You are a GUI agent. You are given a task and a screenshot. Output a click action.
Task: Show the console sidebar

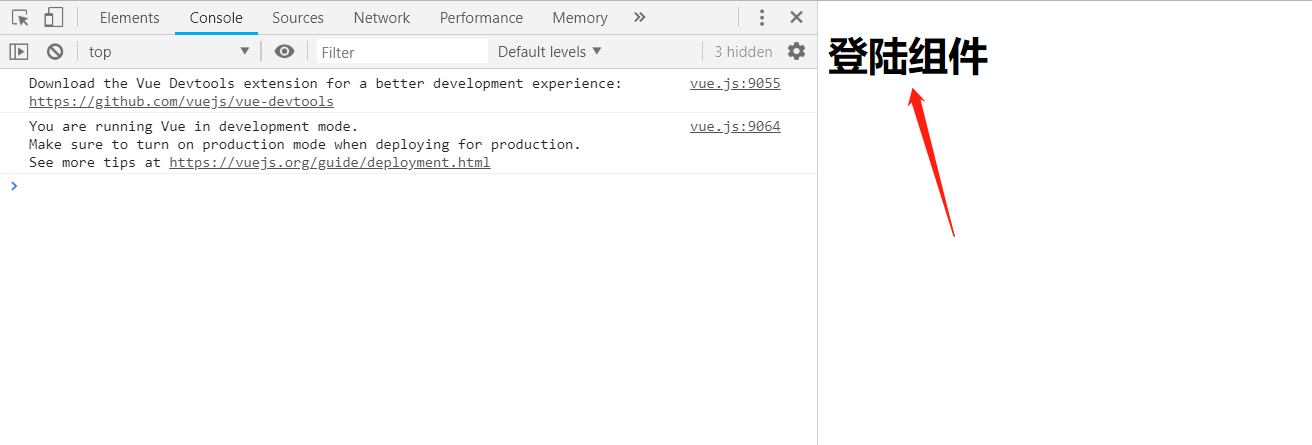coord(18,51)
